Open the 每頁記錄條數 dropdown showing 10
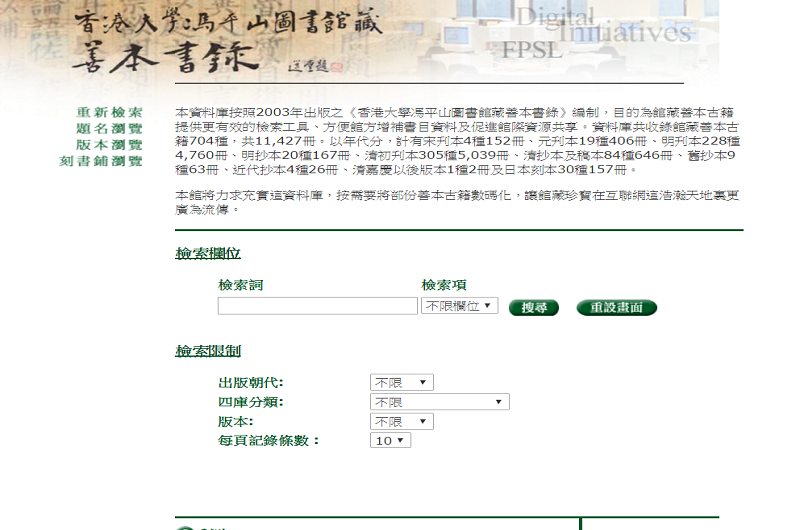The image size is (800, 530). click(x=390, y=440)
